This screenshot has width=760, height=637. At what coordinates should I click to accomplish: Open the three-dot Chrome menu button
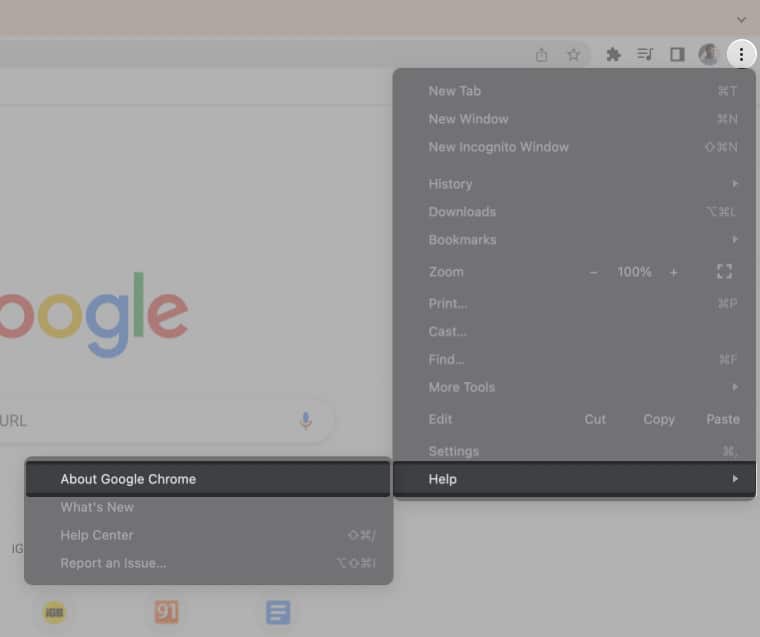741,54
